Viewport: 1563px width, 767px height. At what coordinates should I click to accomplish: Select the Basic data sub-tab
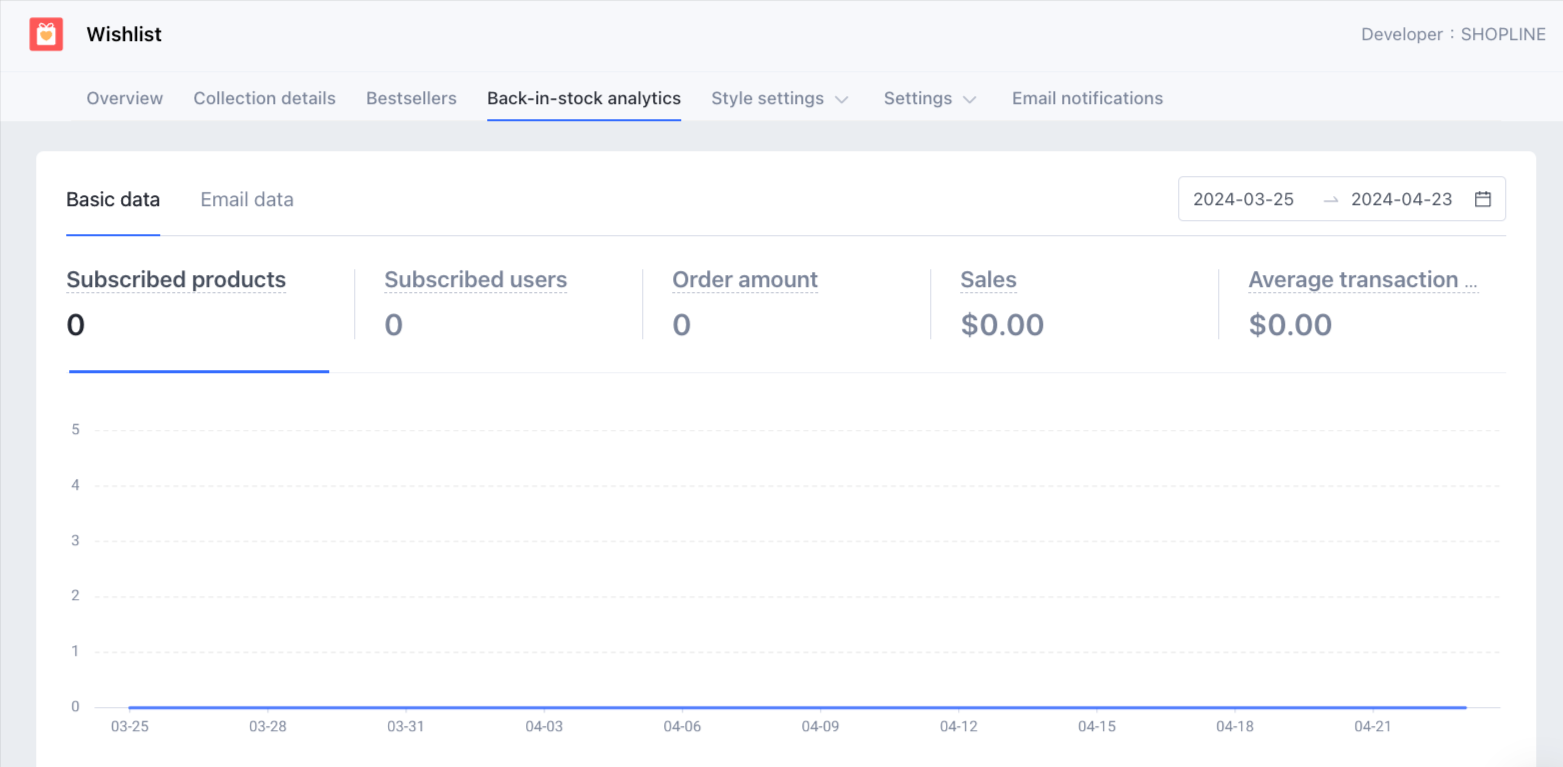(113, 199)
